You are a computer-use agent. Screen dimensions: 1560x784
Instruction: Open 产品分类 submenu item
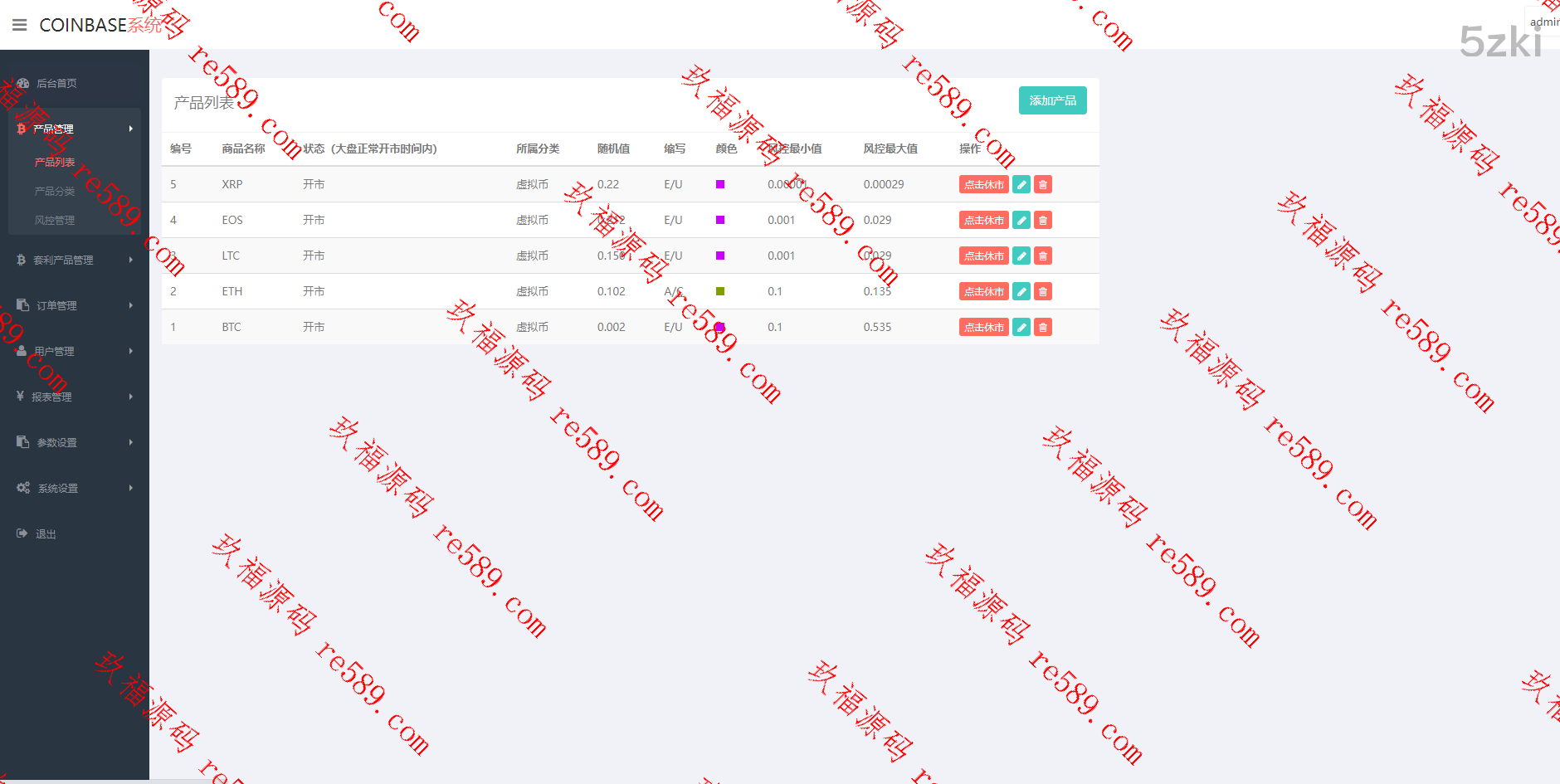(x=55, y=191)
